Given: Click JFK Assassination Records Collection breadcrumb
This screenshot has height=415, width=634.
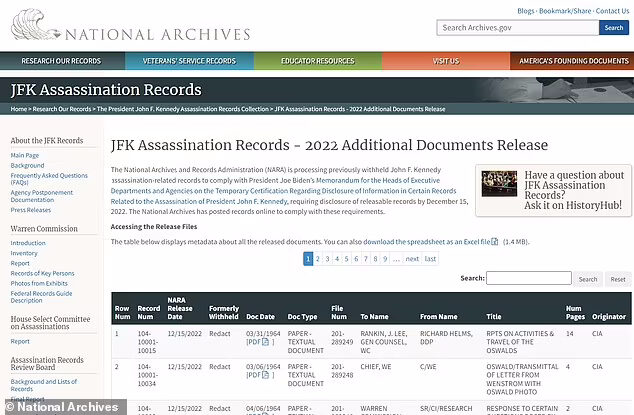Looking at the screenshot, I should coord(183,109).
